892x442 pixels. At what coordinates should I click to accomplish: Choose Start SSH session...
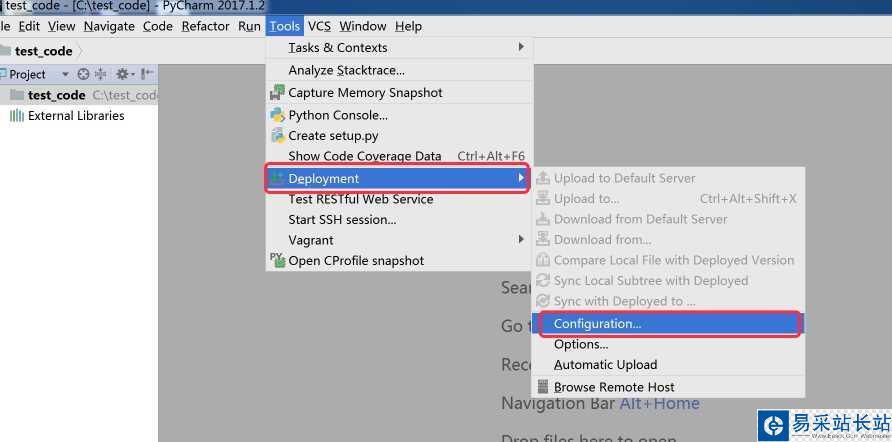click(342, 219)
